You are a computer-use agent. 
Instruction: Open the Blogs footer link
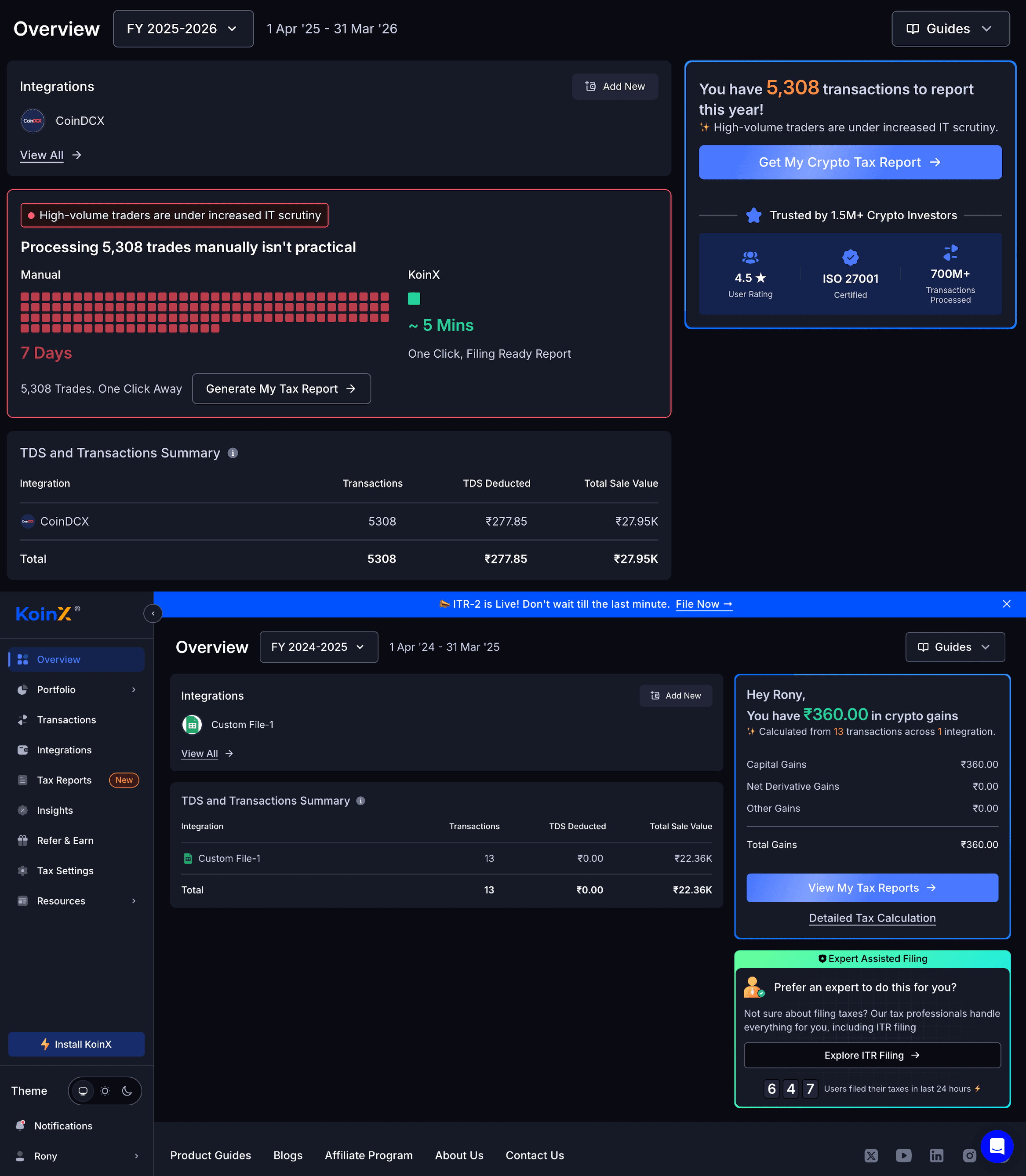pyautogui.click(x=288, y=1155)
